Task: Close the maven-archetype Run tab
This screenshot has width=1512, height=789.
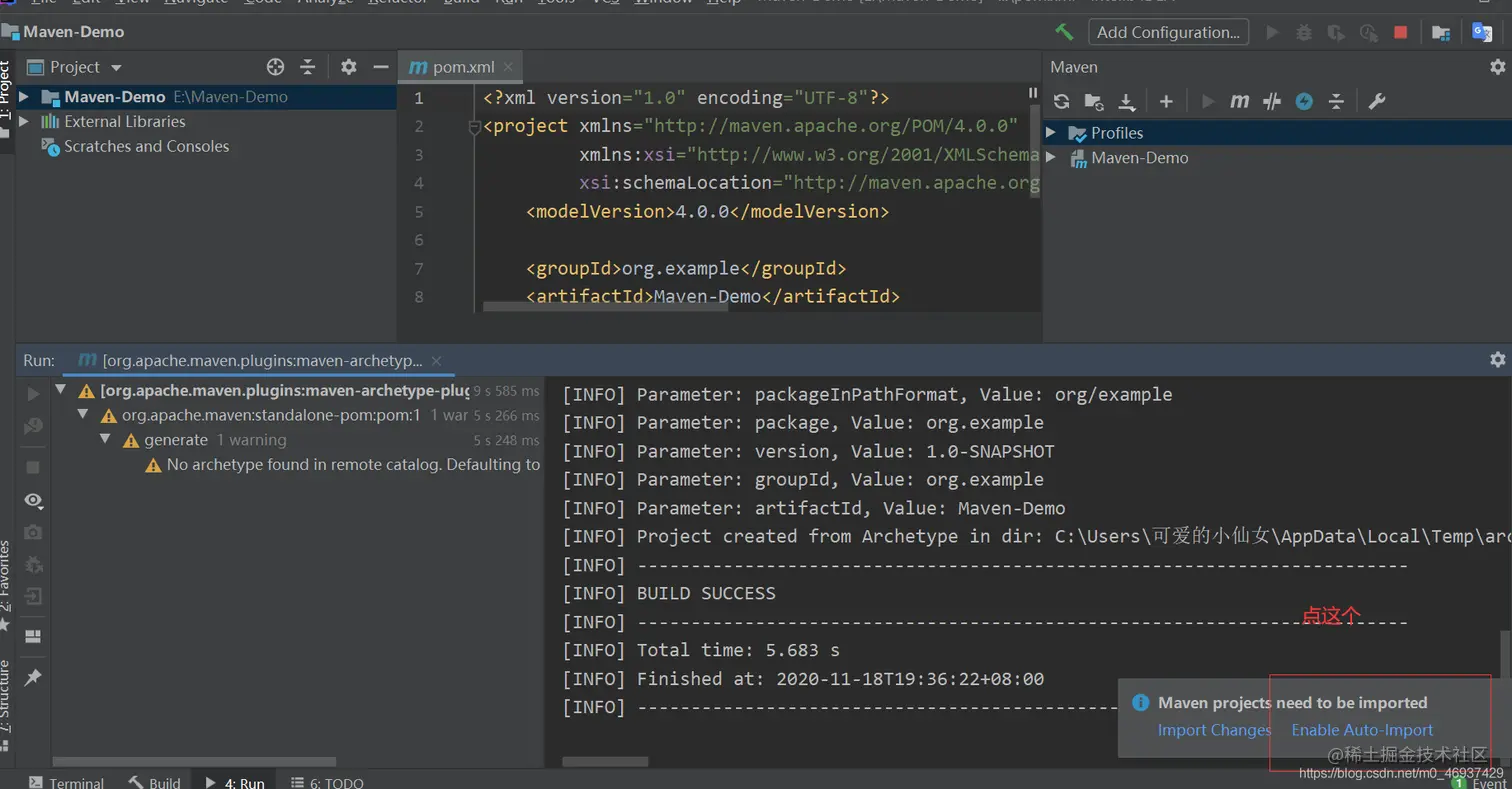Action: 436,360
